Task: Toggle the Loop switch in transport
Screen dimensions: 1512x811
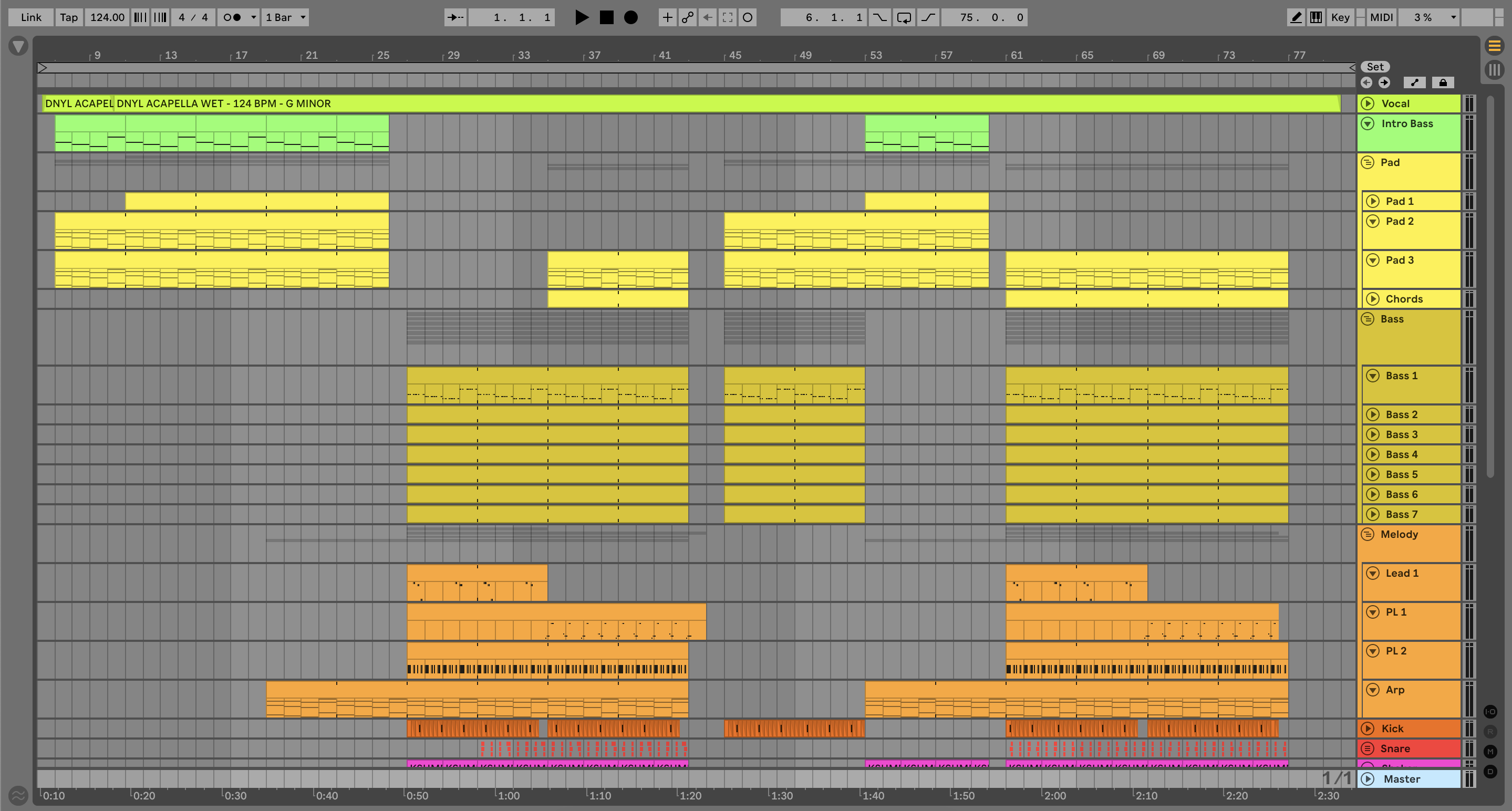Action: 904,18
